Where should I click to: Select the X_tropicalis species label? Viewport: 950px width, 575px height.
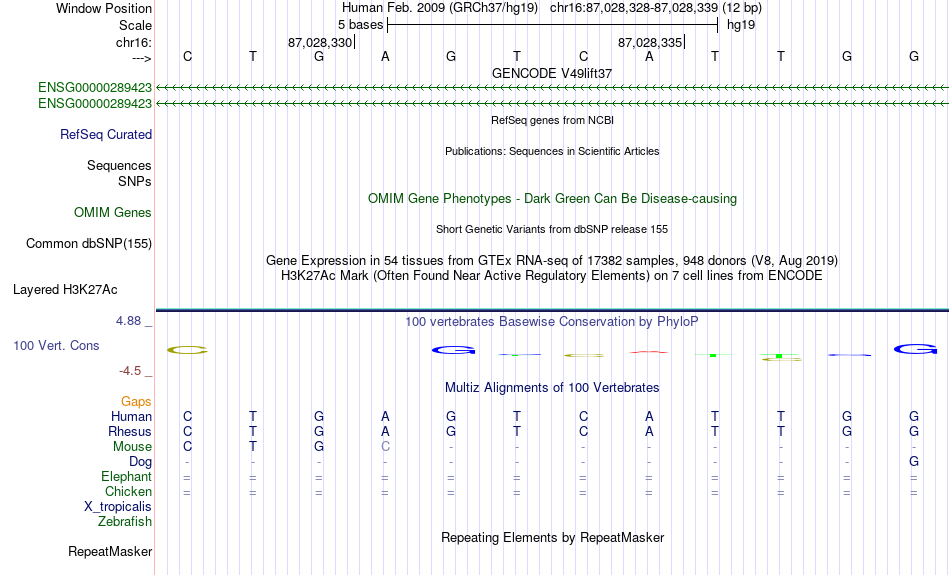pyautogui.click(x=118, y=507)
